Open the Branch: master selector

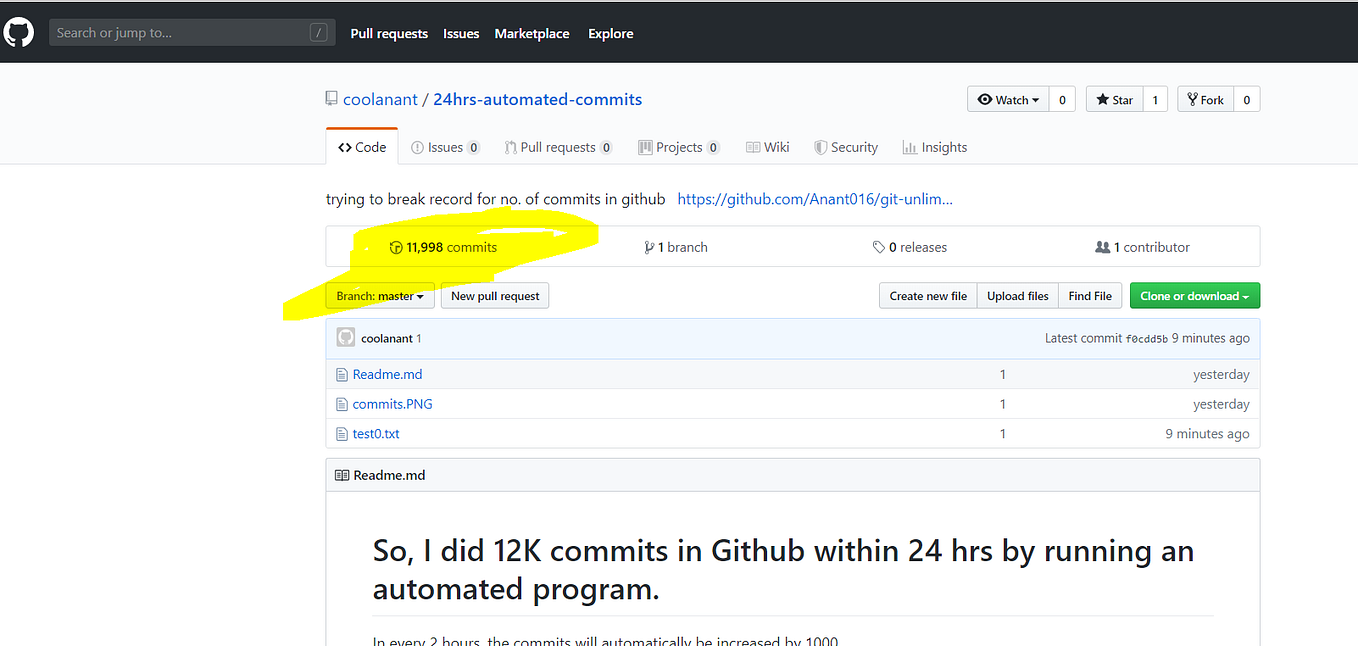coord(380,295)
